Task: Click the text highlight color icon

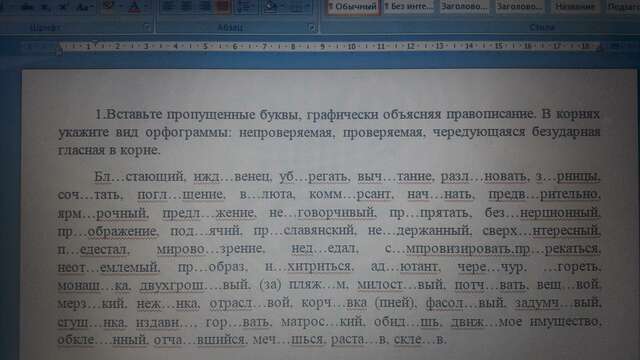Action: [109, 7]
